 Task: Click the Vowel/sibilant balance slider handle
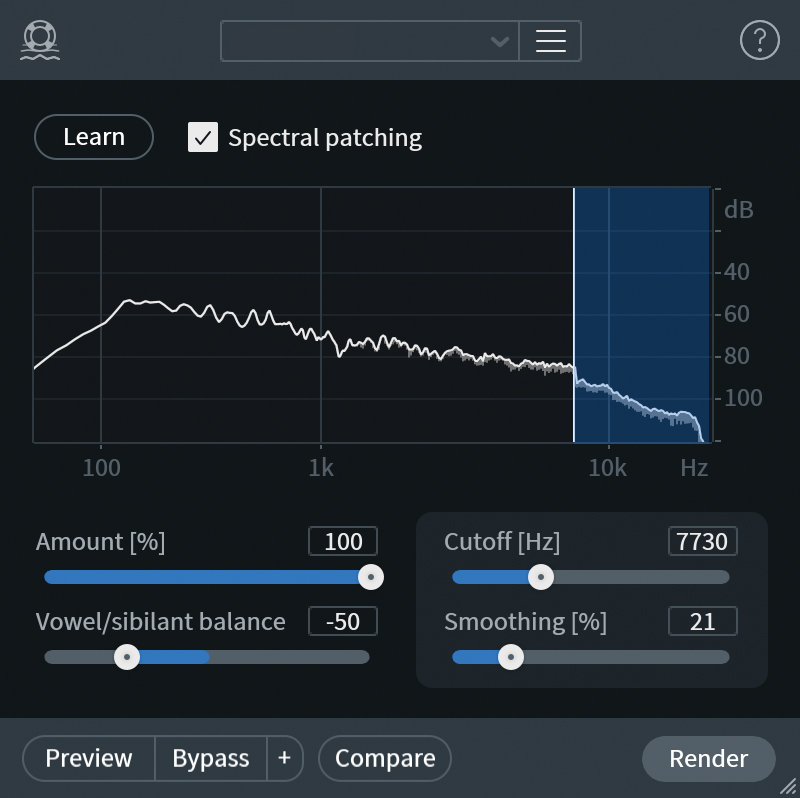coord(126,657)
